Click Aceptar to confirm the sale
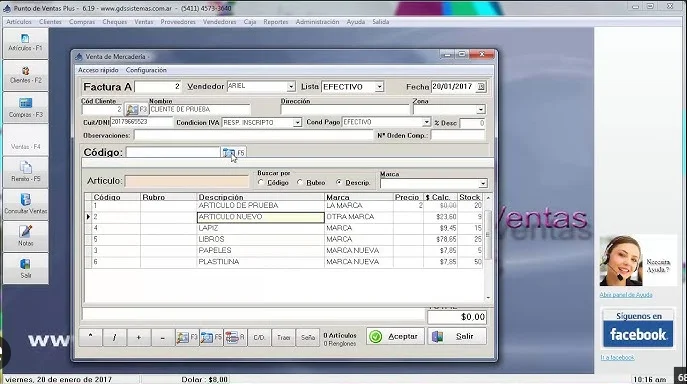Image resolution: width=687 pixels, height=384 pixels. 395,336
